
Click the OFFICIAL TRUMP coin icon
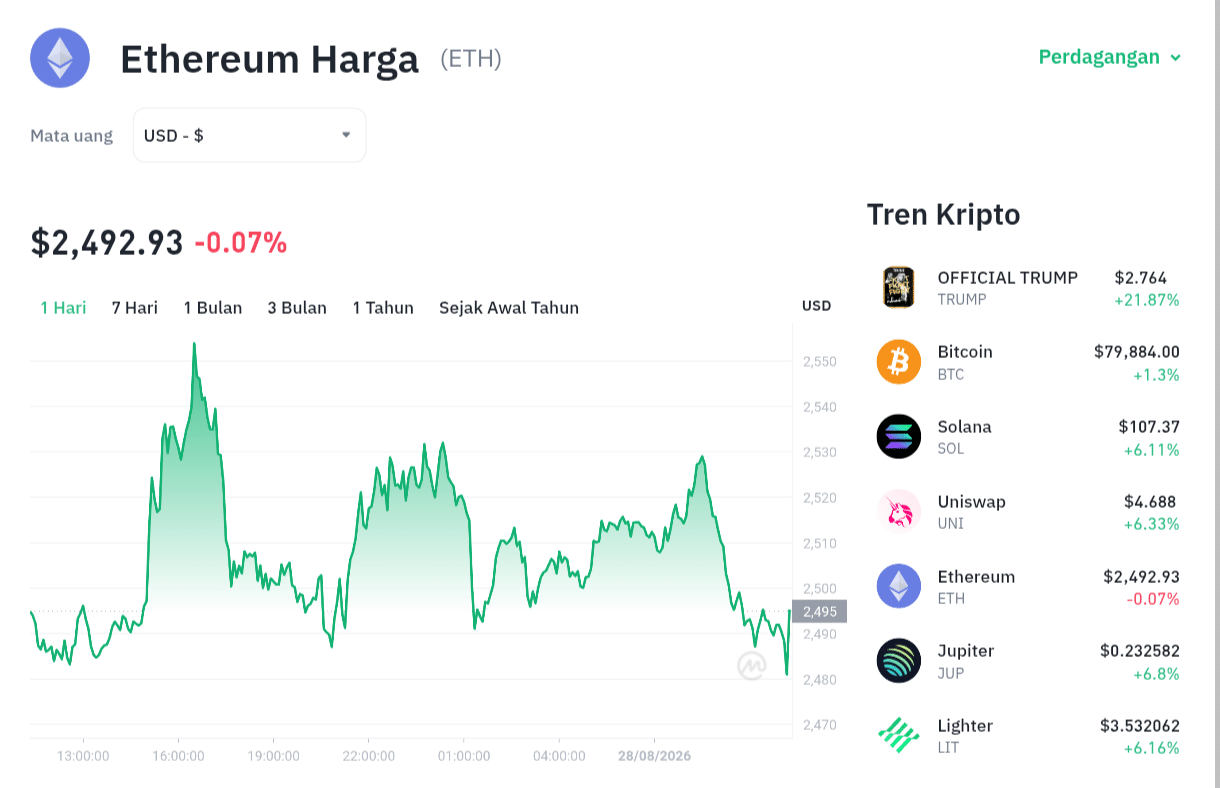click(x=899, y=287)
